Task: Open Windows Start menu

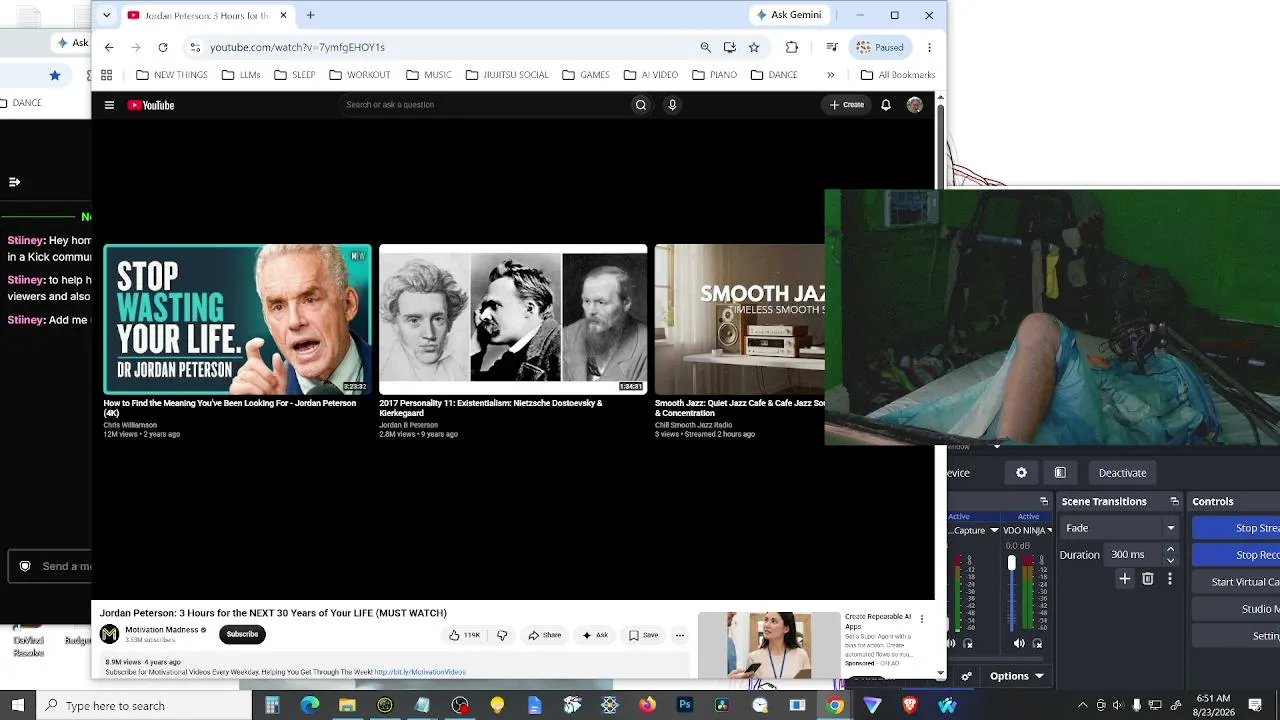Action: 18,706
